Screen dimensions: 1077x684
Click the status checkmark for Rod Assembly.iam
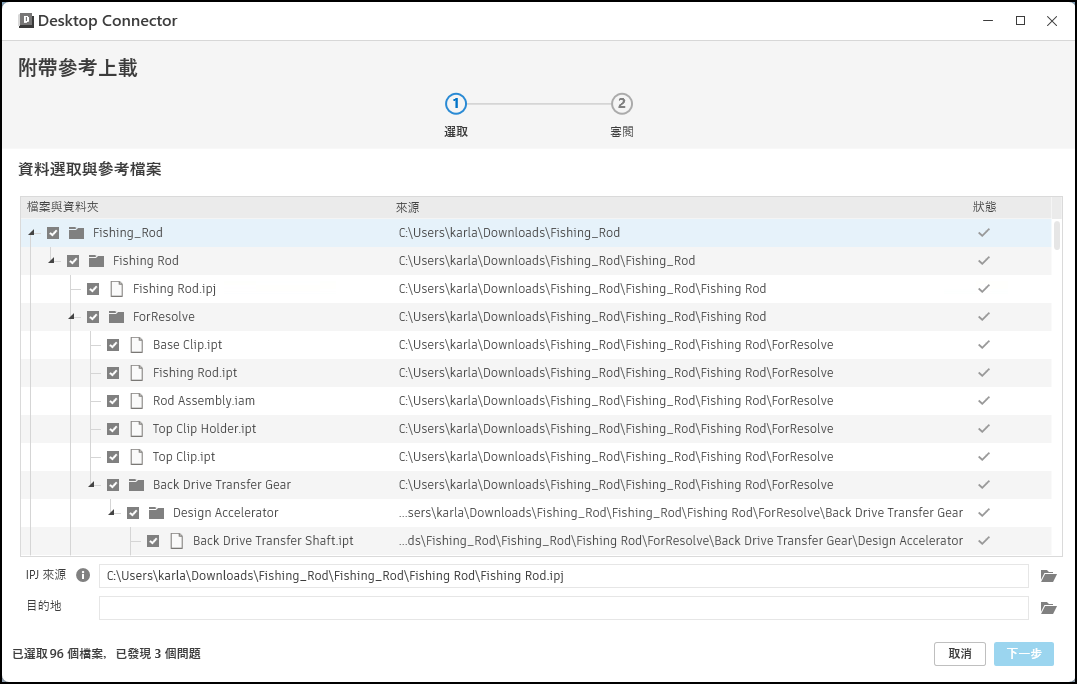pos(984,400)
